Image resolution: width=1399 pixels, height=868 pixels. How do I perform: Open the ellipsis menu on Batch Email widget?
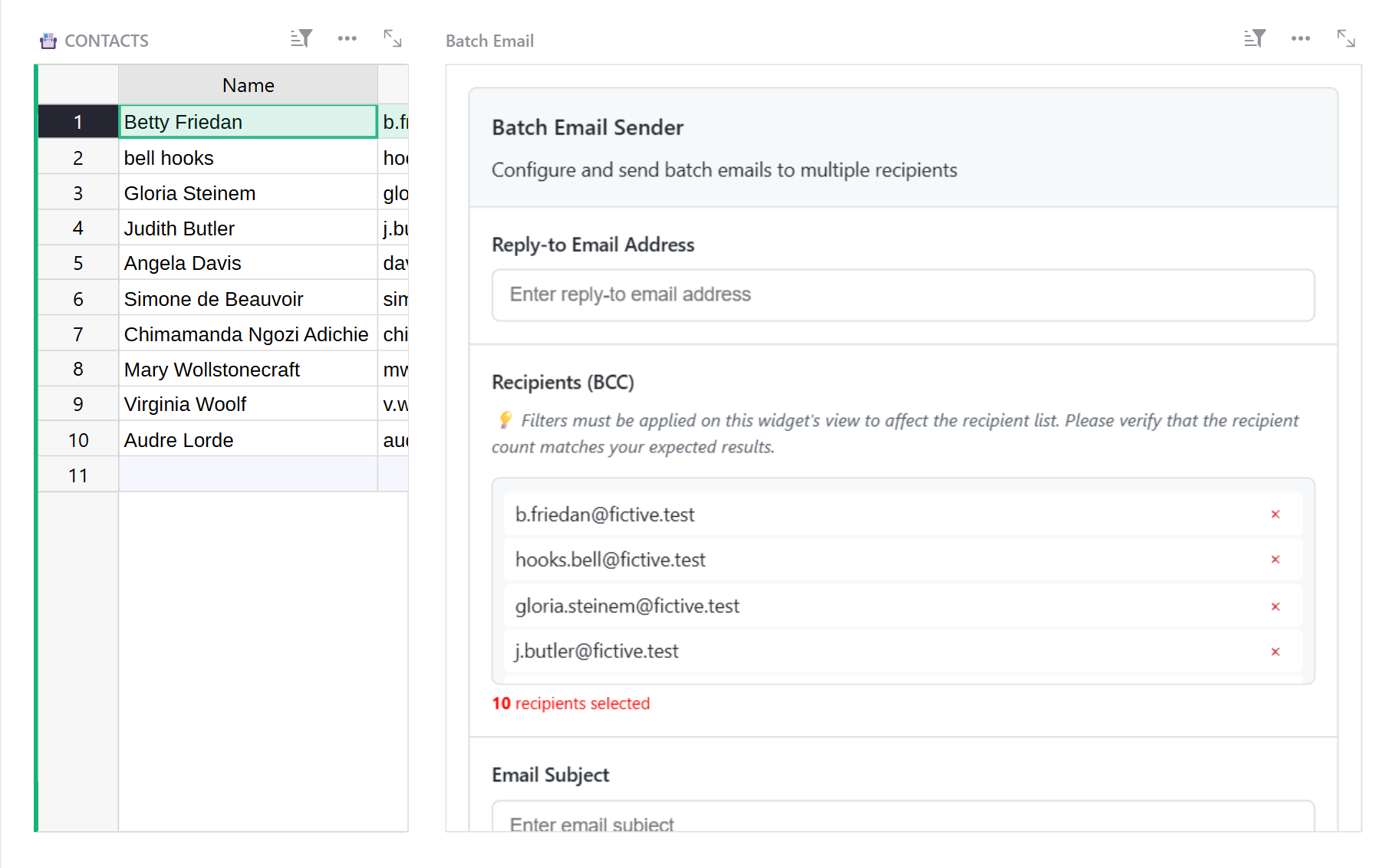point(1300,38)
